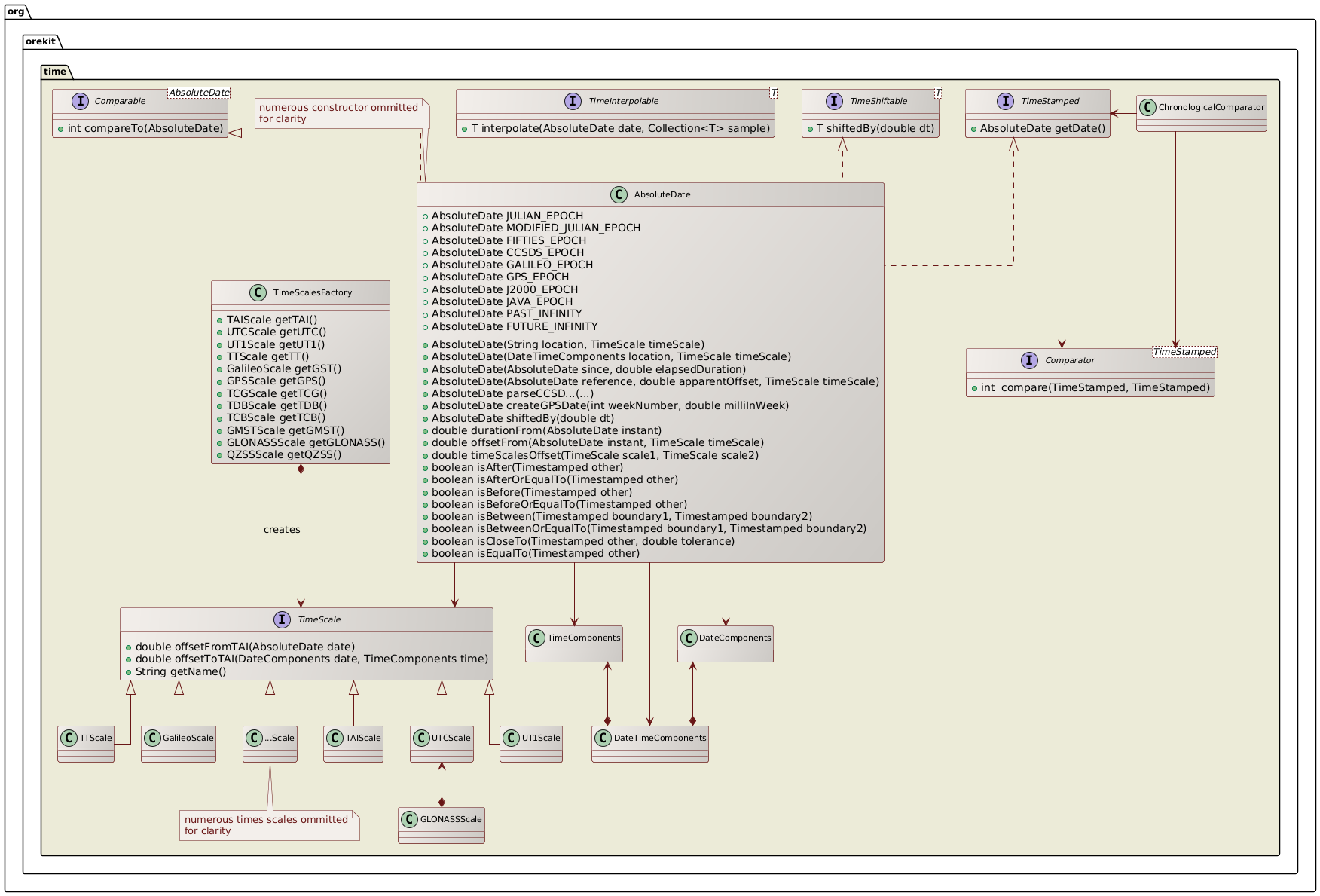Viewport: 1320px width, 896px height.
Task: Click the ChronologicalComparator class icon
Action: tap(1148, 108)
